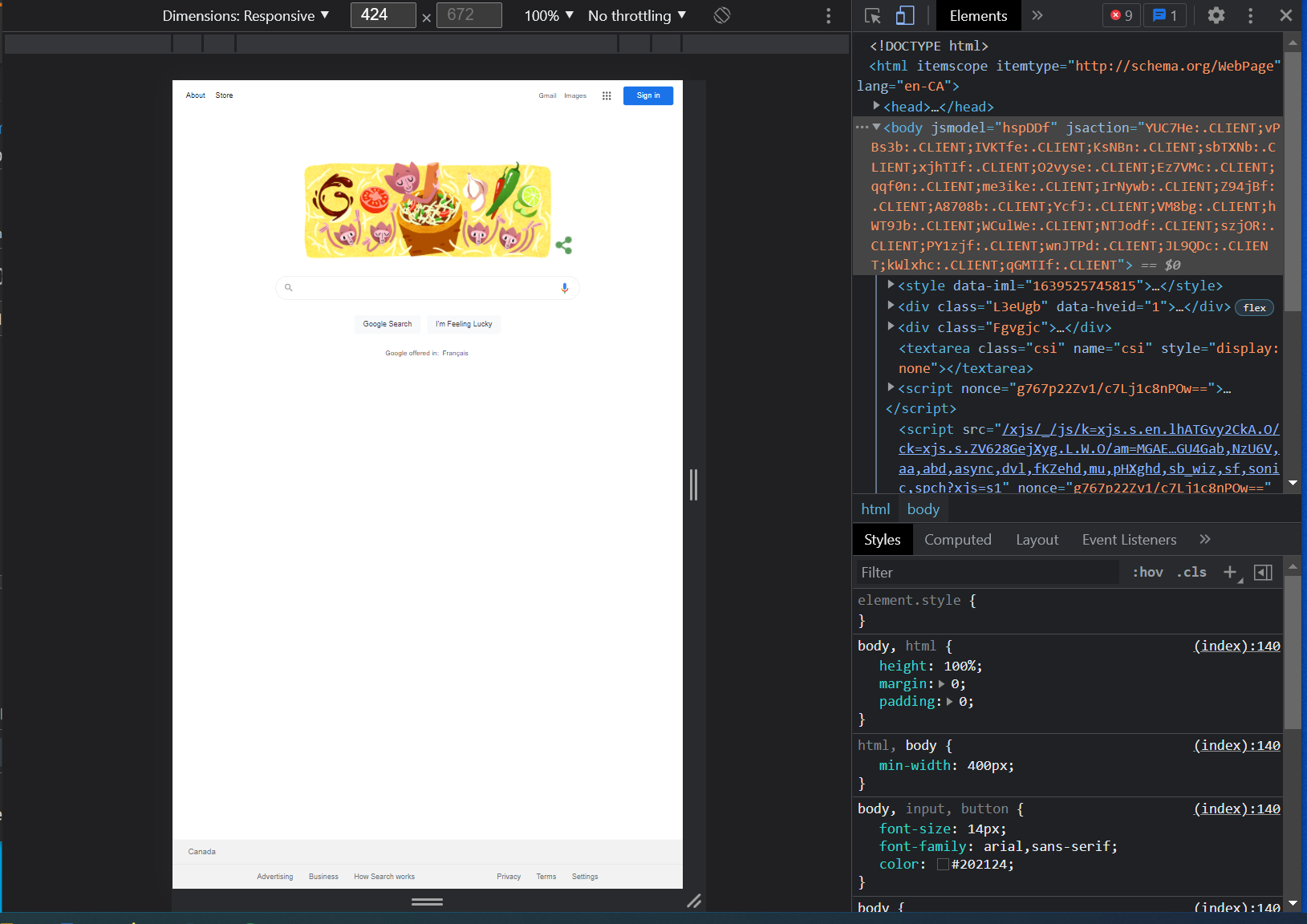The height and width of the screenshot is (924, 1307).
Task: Toggle the device toolbar icon
Action: (905, 15)
